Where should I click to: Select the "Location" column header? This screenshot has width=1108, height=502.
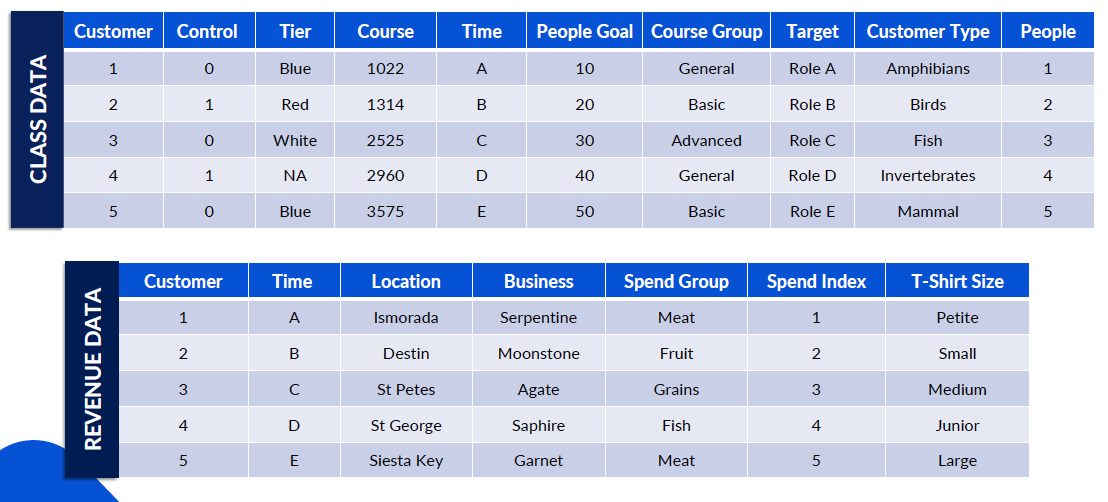[406, 282]
